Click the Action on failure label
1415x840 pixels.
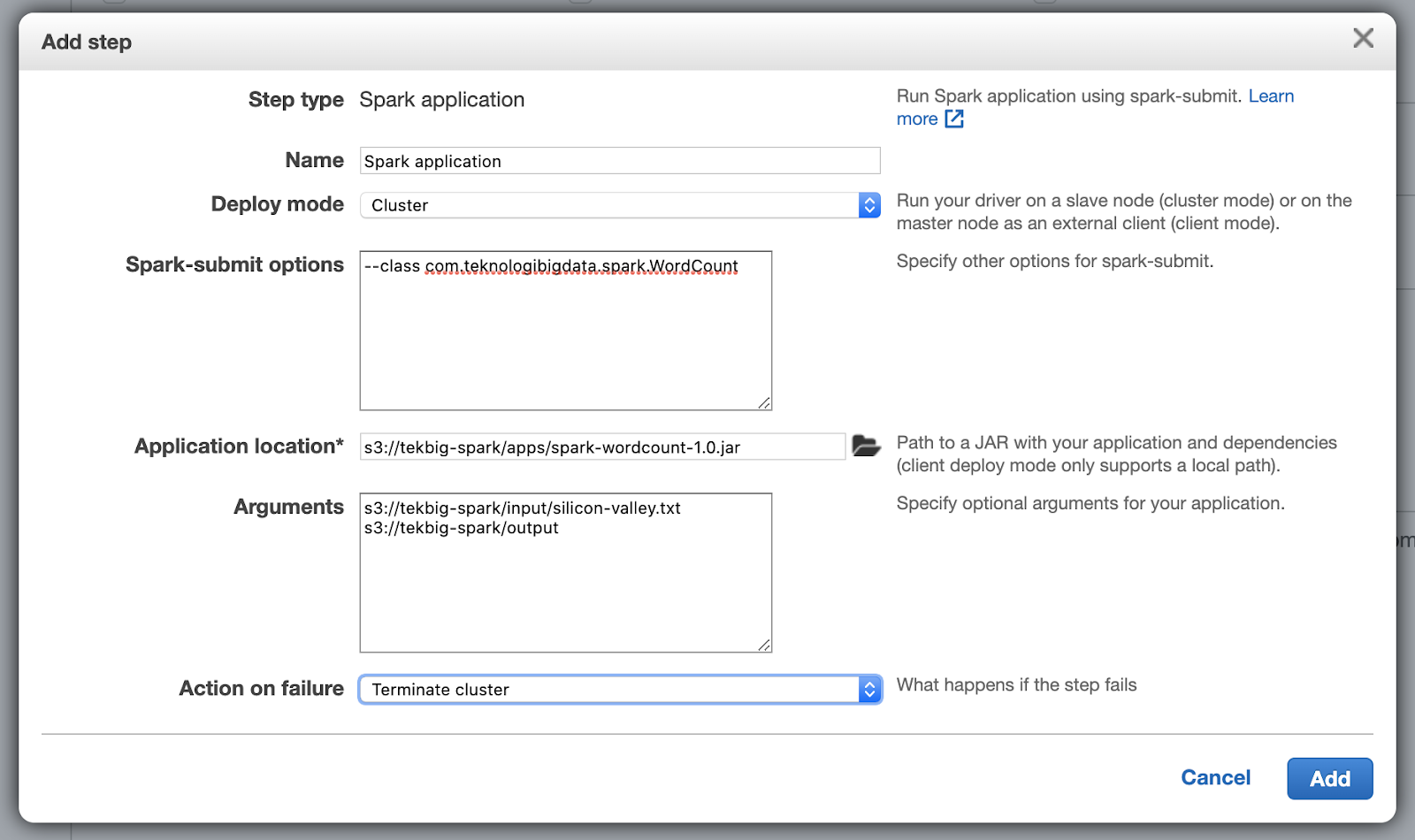[x=262, y=689]
